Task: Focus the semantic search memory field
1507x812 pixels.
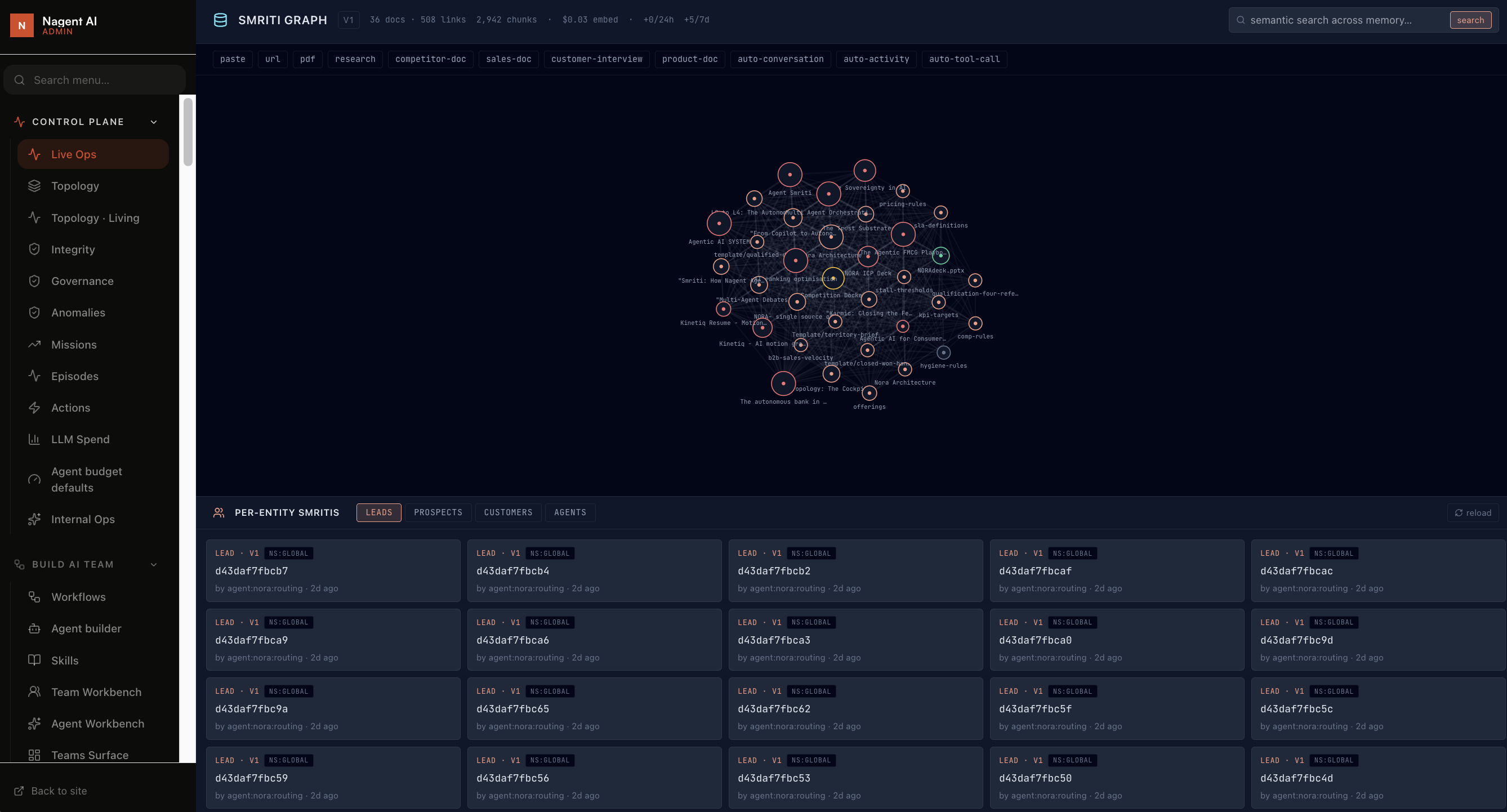Action: tap(1340, 20)
